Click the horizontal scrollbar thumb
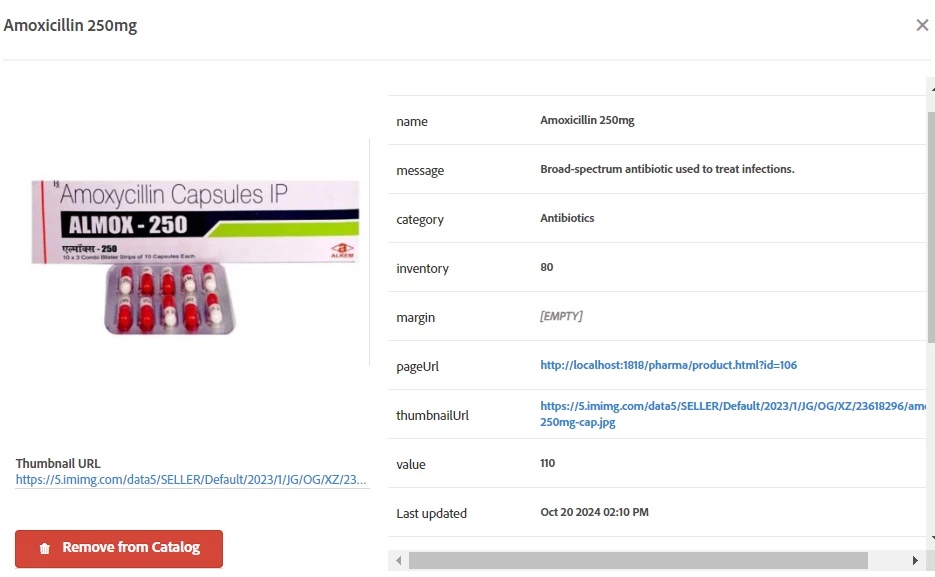 638,560
